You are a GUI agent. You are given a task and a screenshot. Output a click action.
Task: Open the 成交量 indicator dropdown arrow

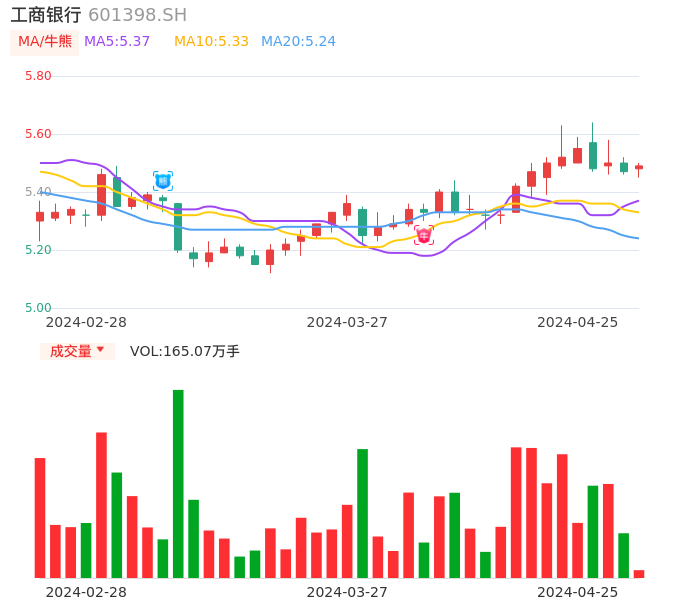(100, 350)
